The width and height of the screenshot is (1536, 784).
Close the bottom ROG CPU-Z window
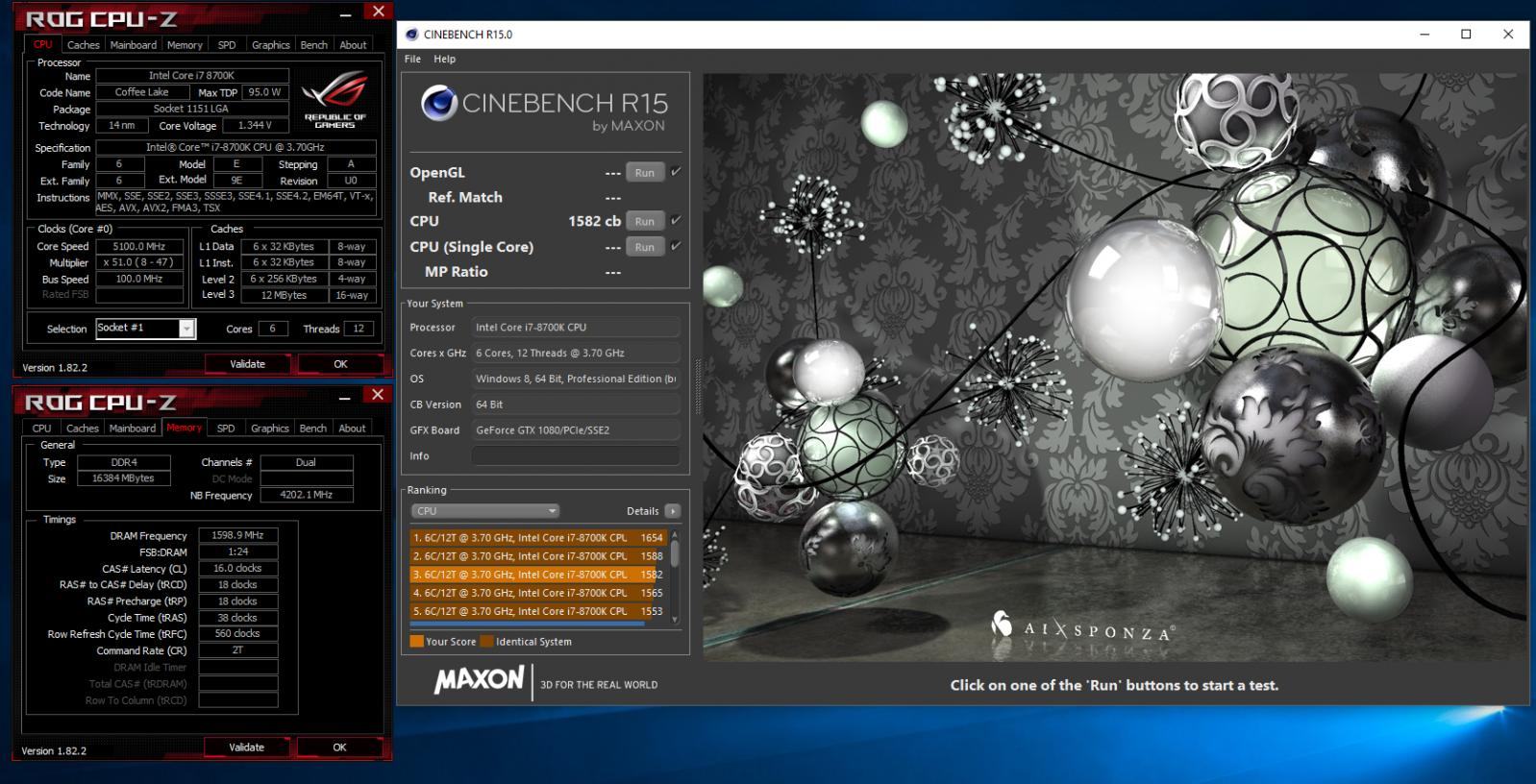click(378, 395)
